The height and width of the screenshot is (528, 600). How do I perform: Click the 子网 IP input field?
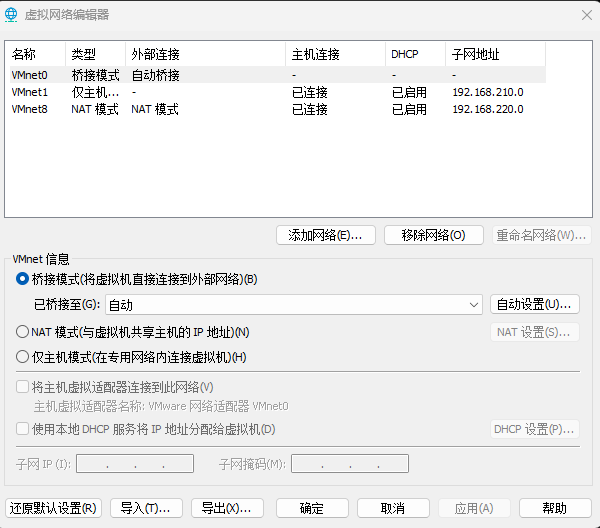pyautogui.click(x=135, y=464)
